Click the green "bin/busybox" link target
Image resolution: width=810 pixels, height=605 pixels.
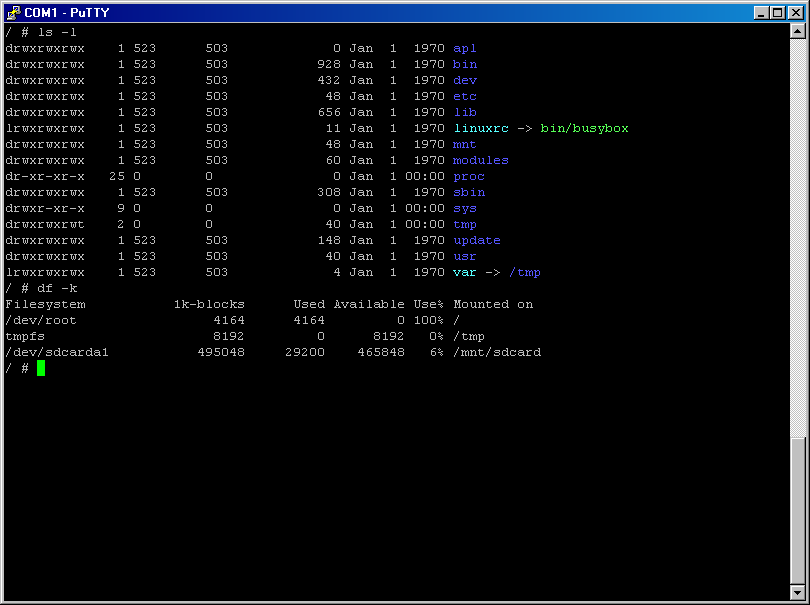click(584, 128)
